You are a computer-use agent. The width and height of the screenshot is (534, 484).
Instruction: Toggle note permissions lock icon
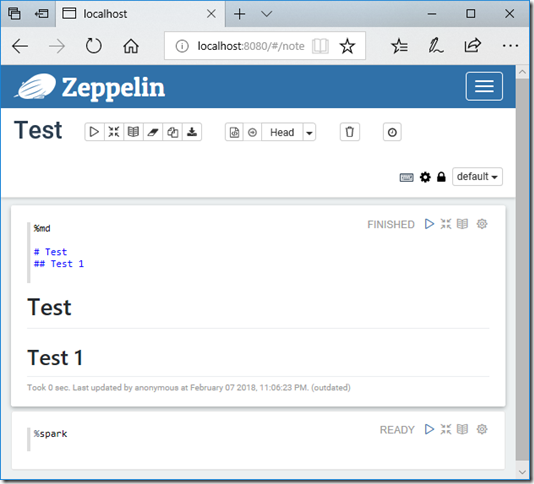click(441, 177)
